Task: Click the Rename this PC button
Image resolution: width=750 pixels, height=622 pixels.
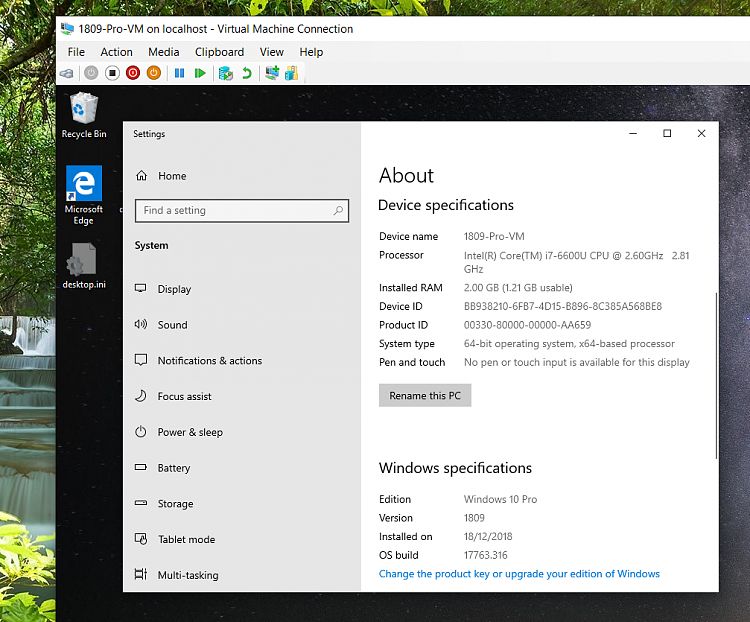Action: [425, 396]
